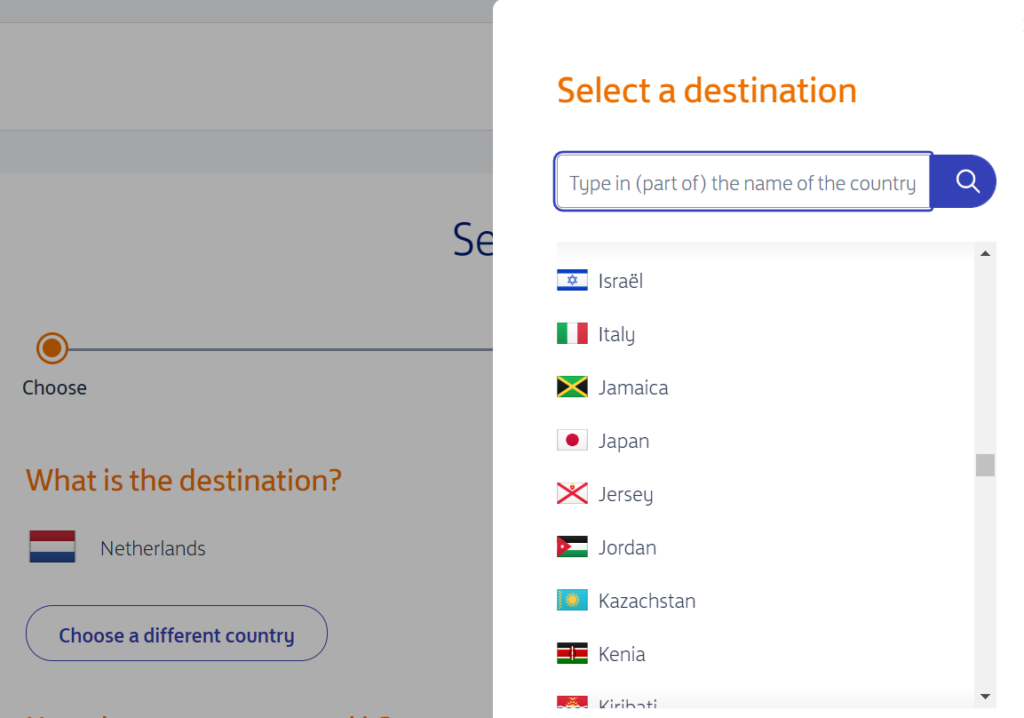Click the Kenia flag icon
This screenshot has width=1024, height=718.
572,653
